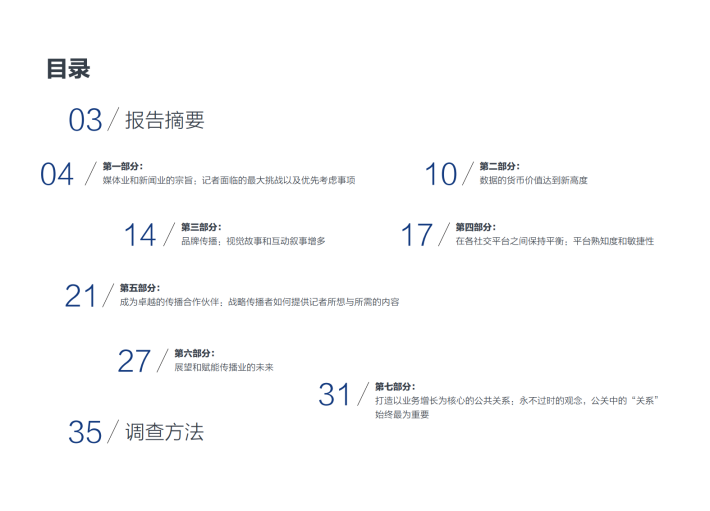
Task: Open 打造以业务增长为核心的公共关系 line
Action: click(x=517, y=401)
